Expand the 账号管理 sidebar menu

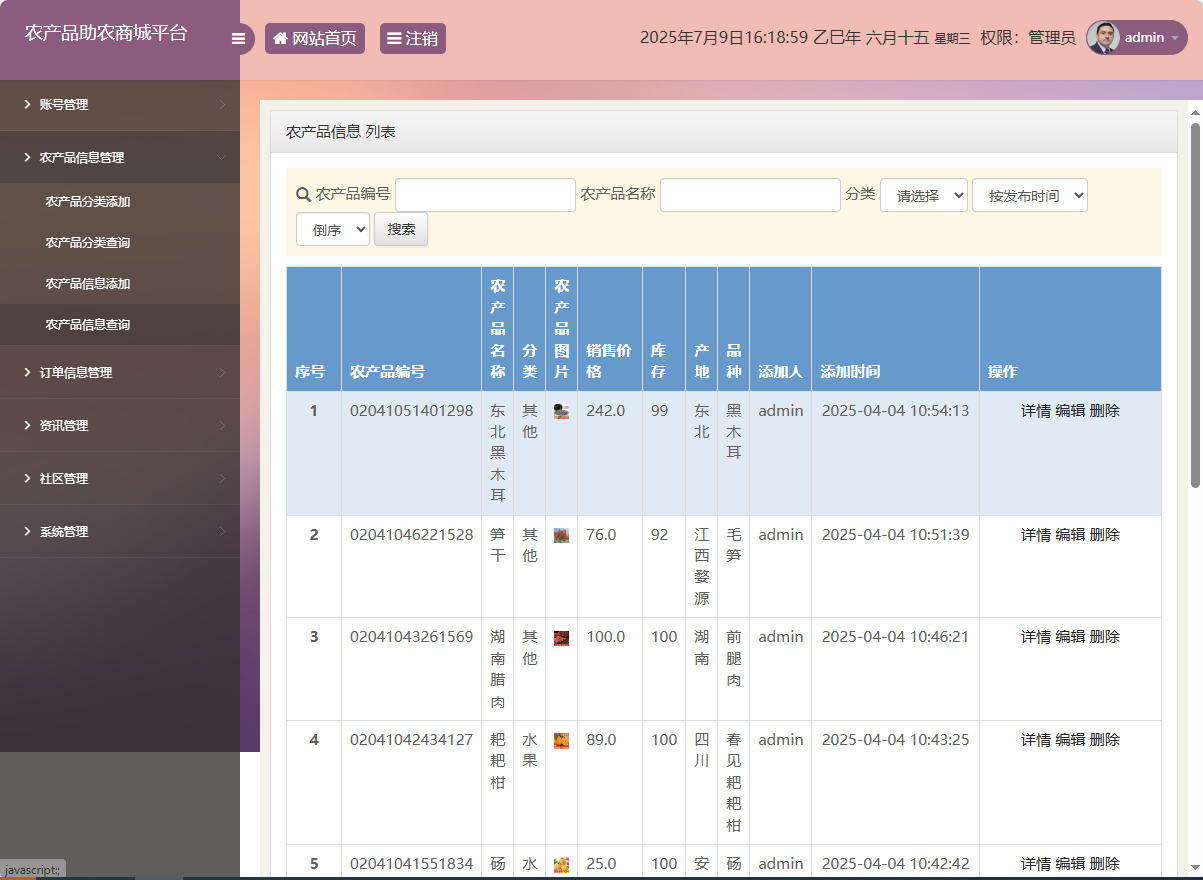120,104
